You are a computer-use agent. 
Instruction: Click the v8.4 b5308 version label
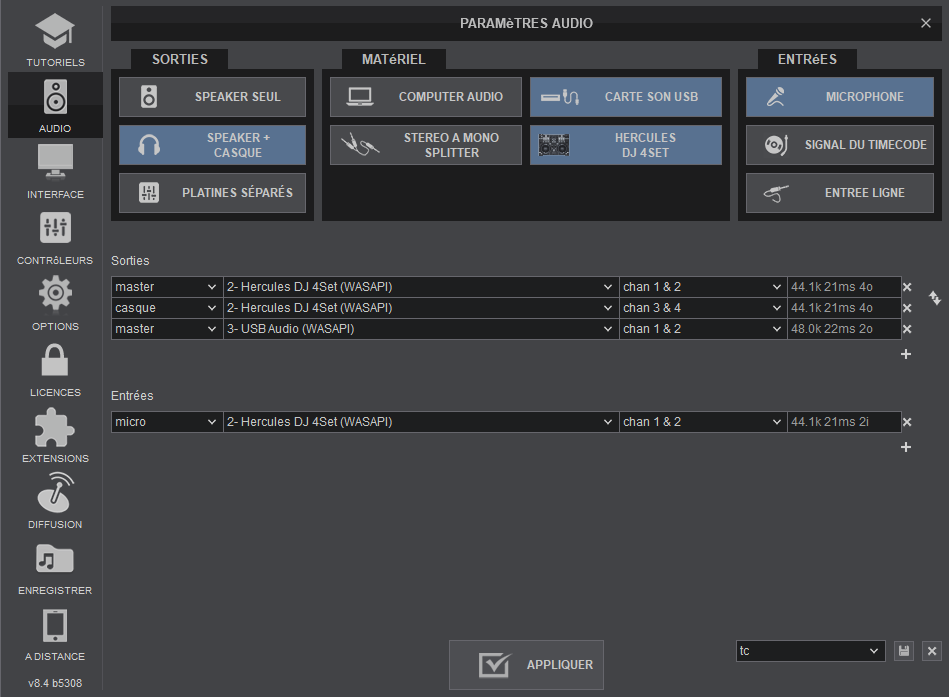click(55, 683)
